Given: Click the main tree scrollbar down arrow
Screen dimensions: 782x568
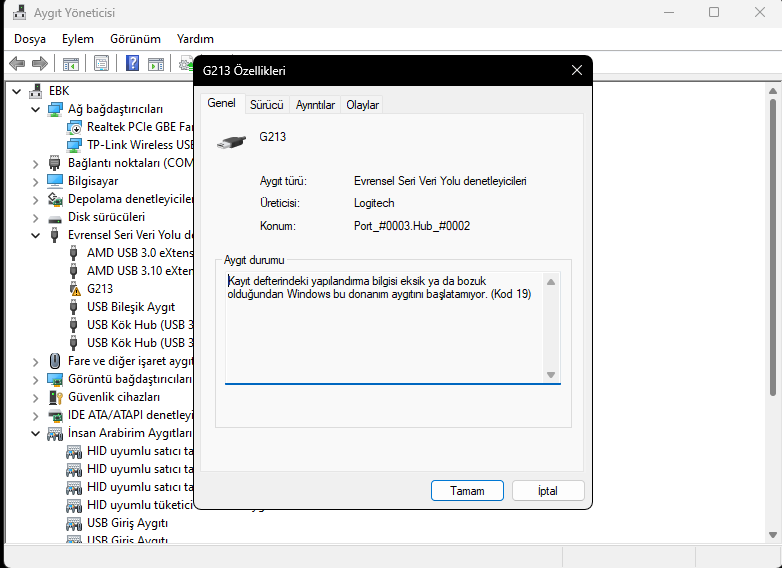Looking at the screenshot, I should coord(773,535).
